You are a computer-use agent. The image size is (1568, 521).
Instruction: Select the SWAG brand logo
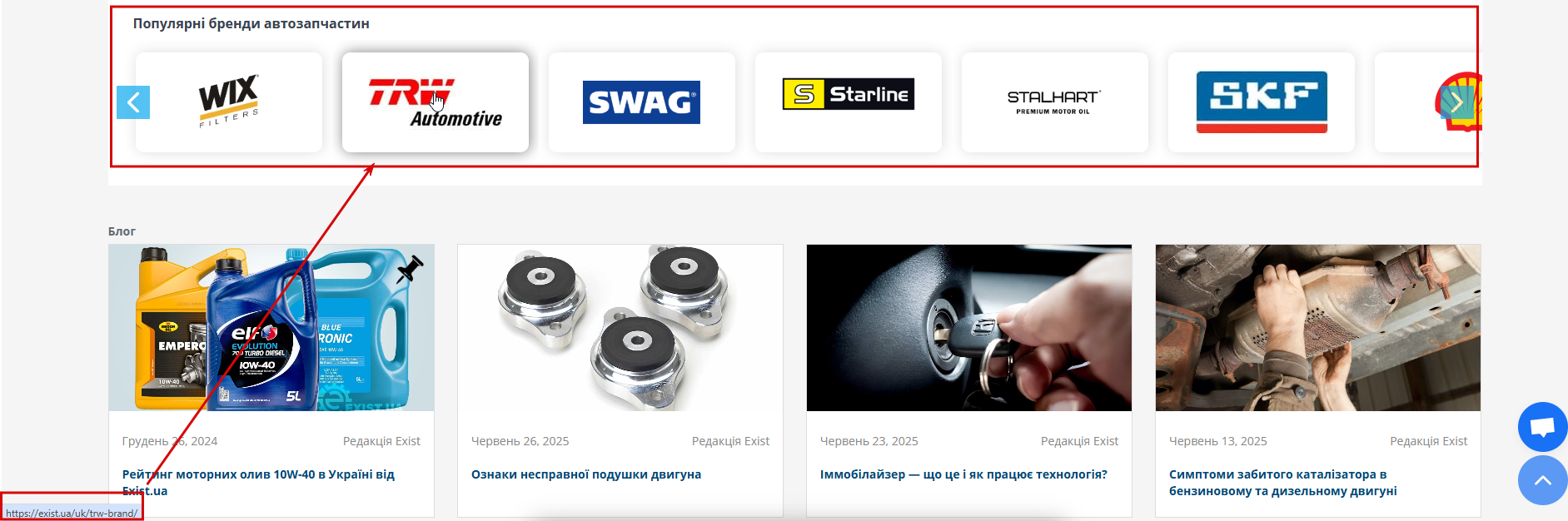(641, 102)
